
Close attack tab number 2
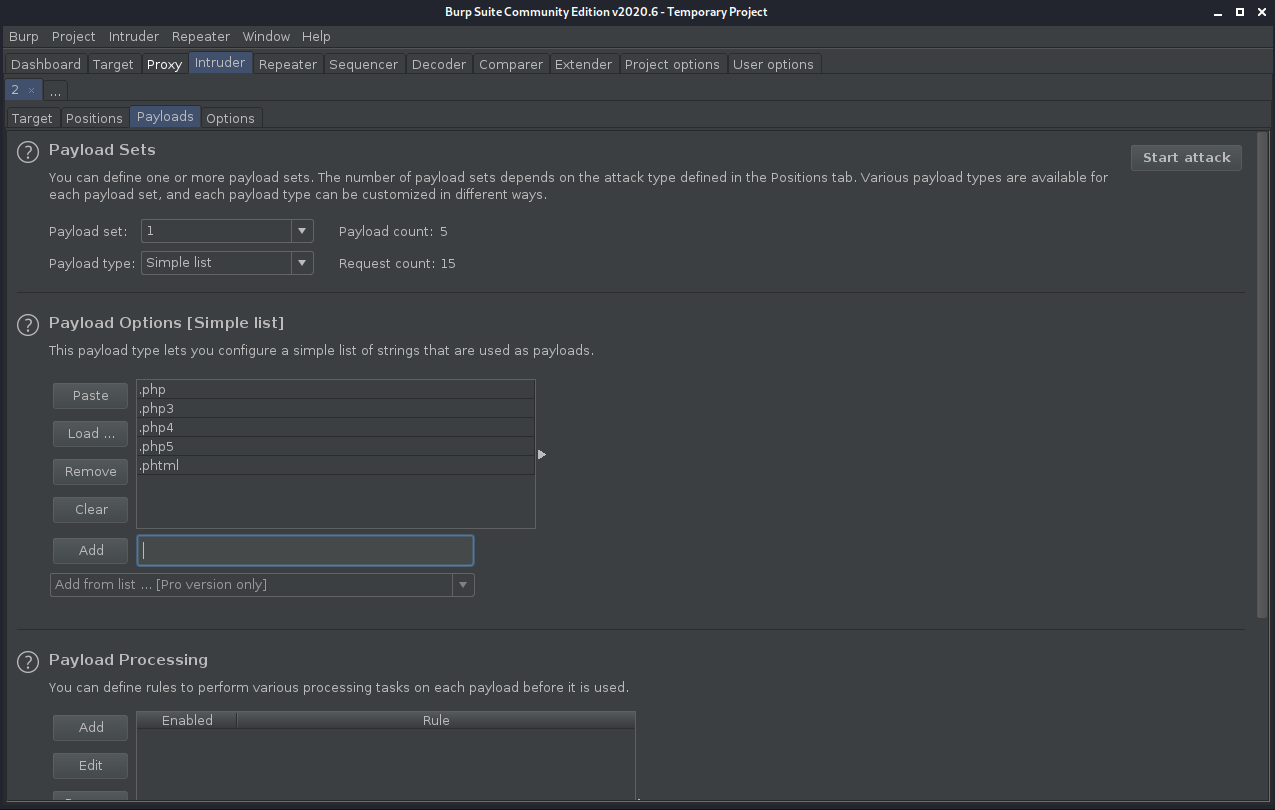(31, 90)
